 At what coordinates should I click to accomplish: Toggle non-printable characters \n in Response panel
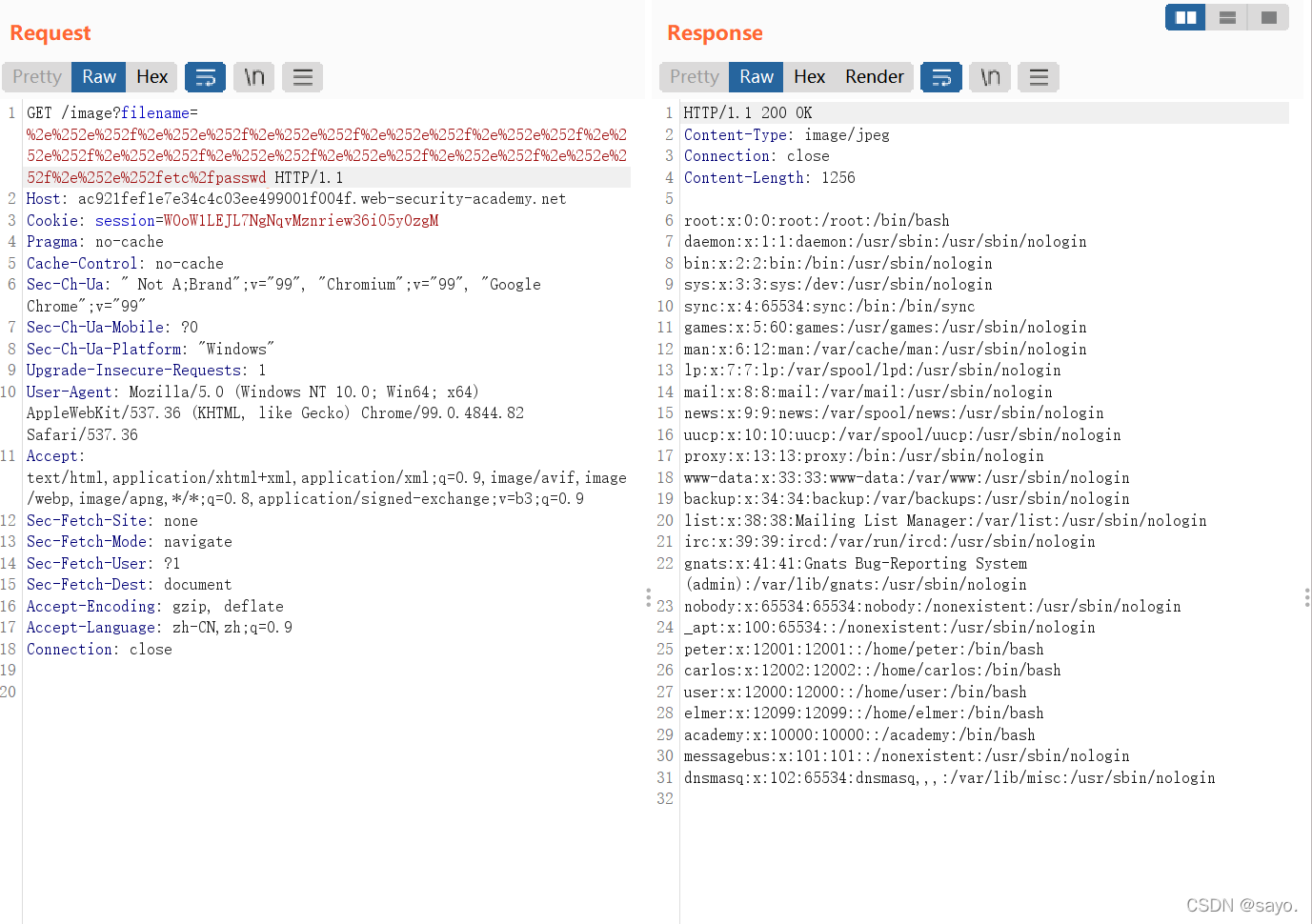[990, 77]
